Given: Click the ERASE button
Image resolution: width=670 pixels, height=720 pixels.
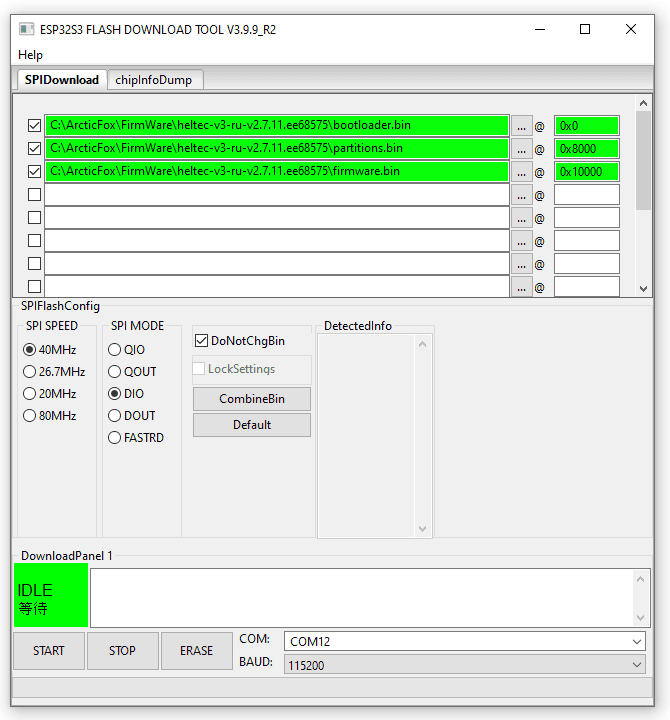Looking at the screenshot, I should tap(197, 651).
